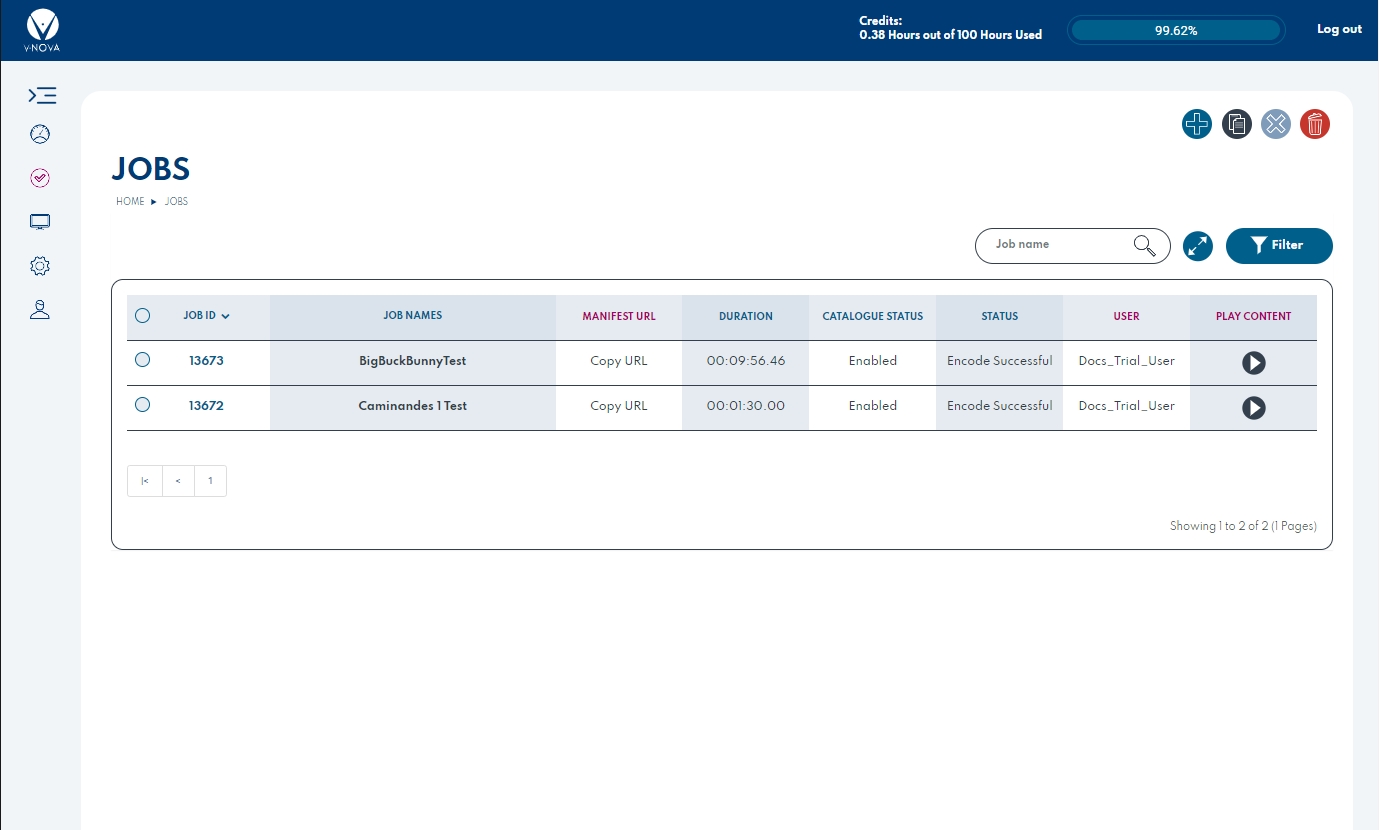Sort by Job ID using header arrow

click(225, 317)
